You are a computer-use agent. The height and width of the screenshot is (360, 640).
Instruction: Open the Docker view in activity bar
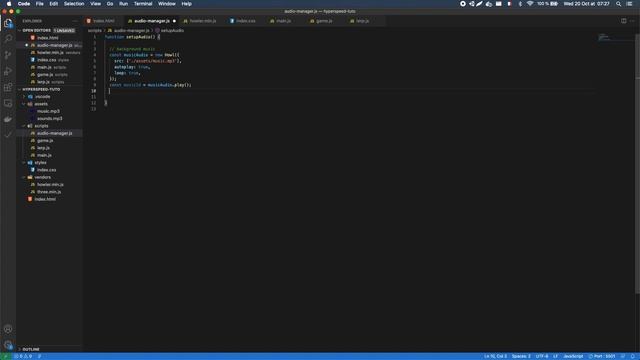pos(8,119)
